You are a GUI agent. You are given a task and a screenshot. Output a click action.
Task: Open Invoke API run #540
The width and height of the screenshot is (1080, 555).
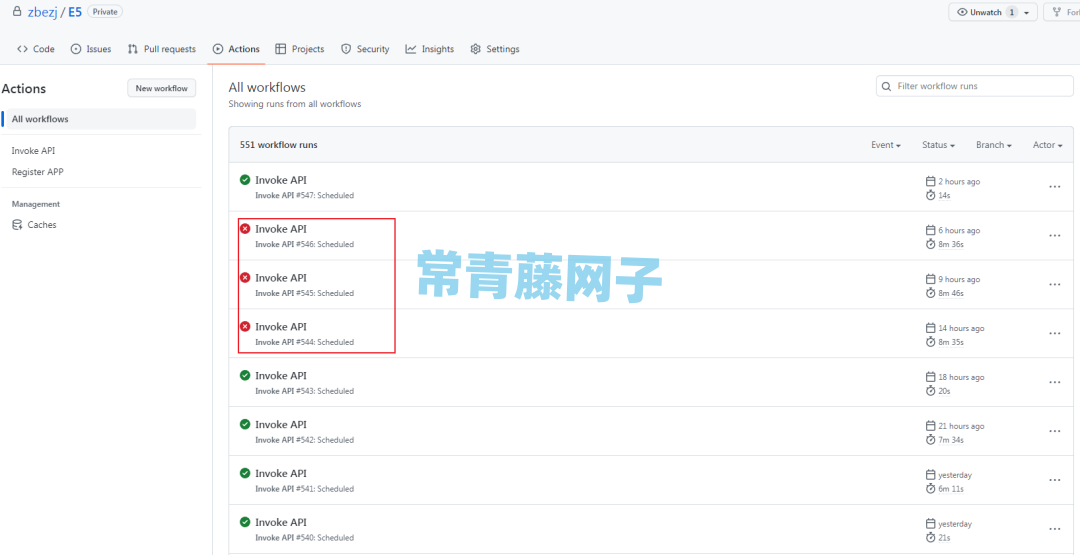pos(280,522)
